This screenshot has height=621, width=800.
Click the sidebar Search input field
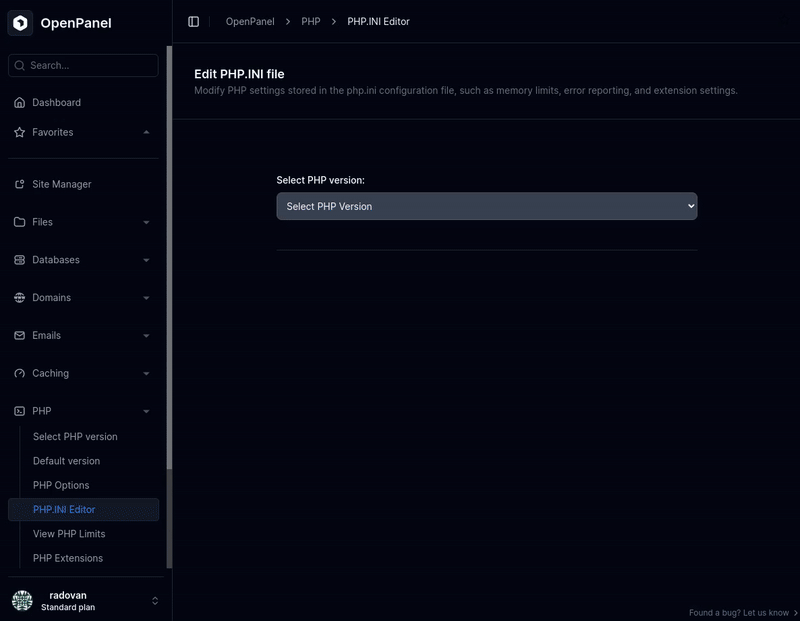point(83,65)
